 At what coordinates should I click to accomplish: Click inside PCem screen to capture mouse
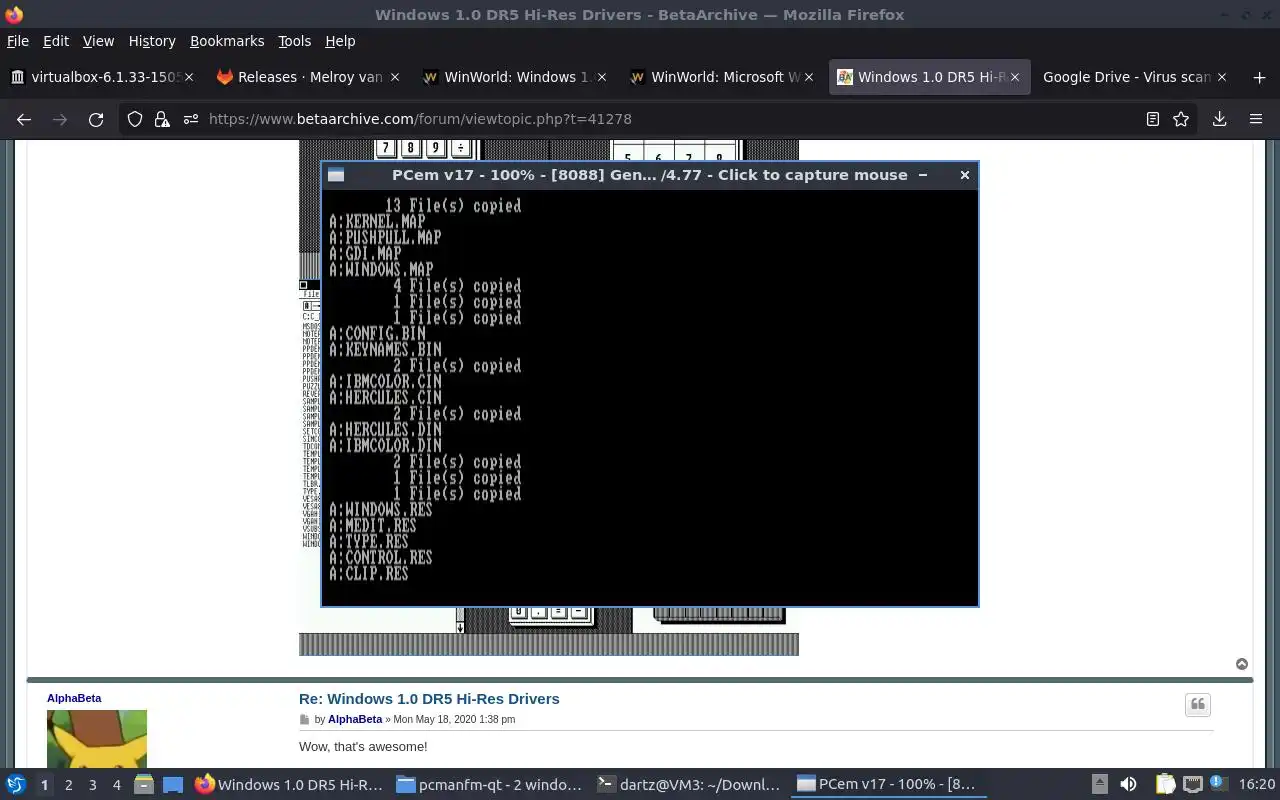[x=650, y=397]
